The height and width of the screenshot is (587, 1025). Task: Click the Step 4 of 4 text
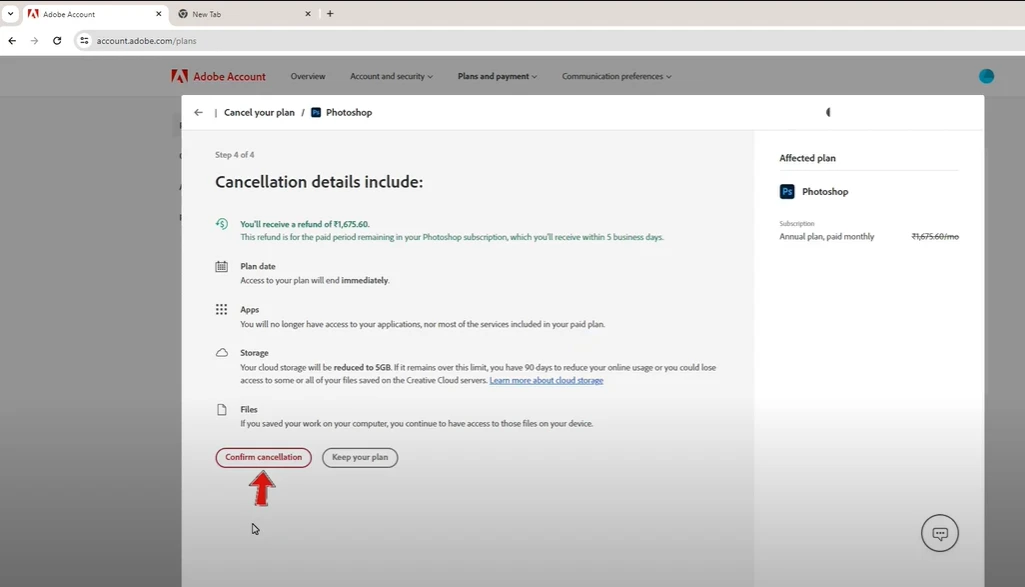tap(235, 155)
